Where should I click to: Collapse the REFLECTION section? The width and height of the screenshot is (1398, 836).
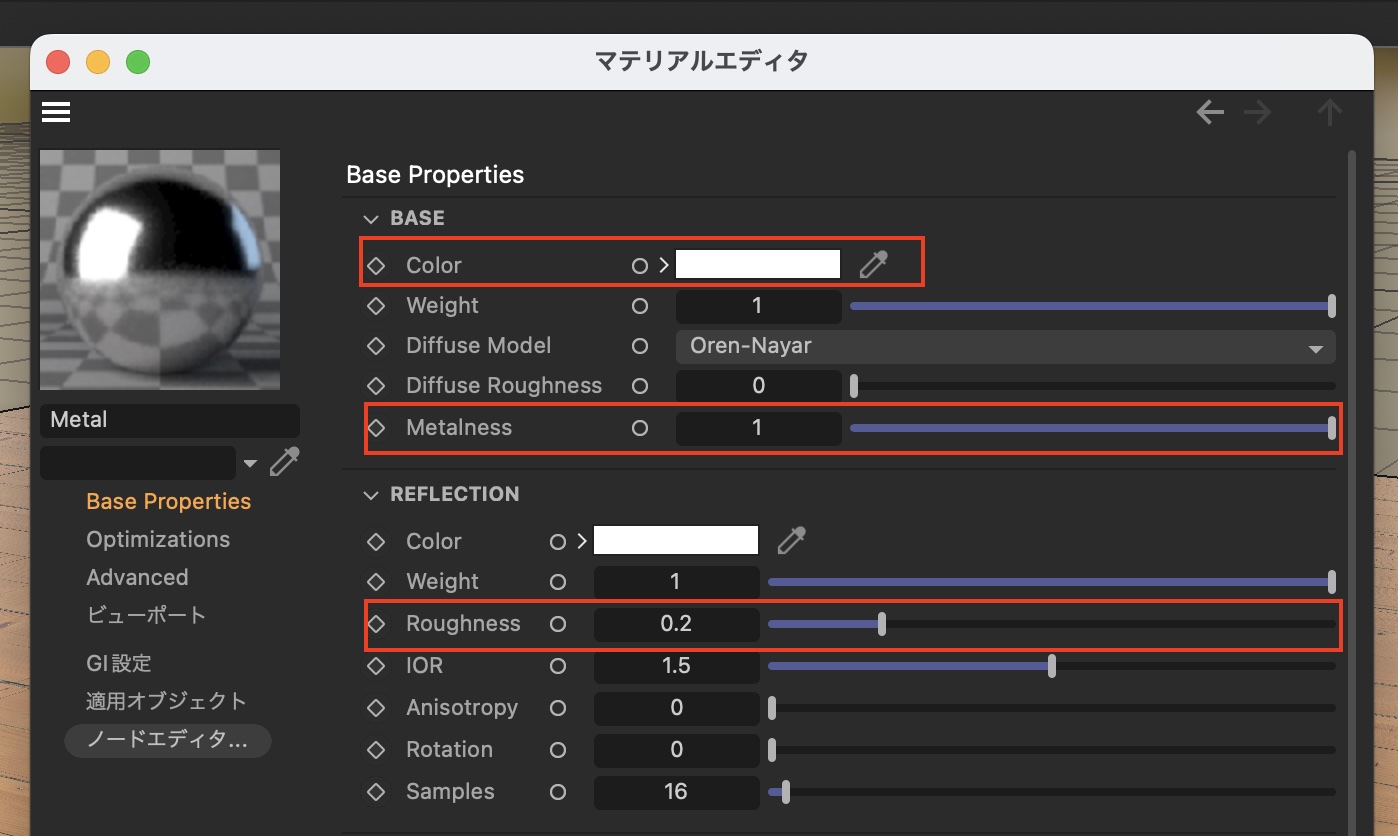pyautogui.click(x=372, y=494)
